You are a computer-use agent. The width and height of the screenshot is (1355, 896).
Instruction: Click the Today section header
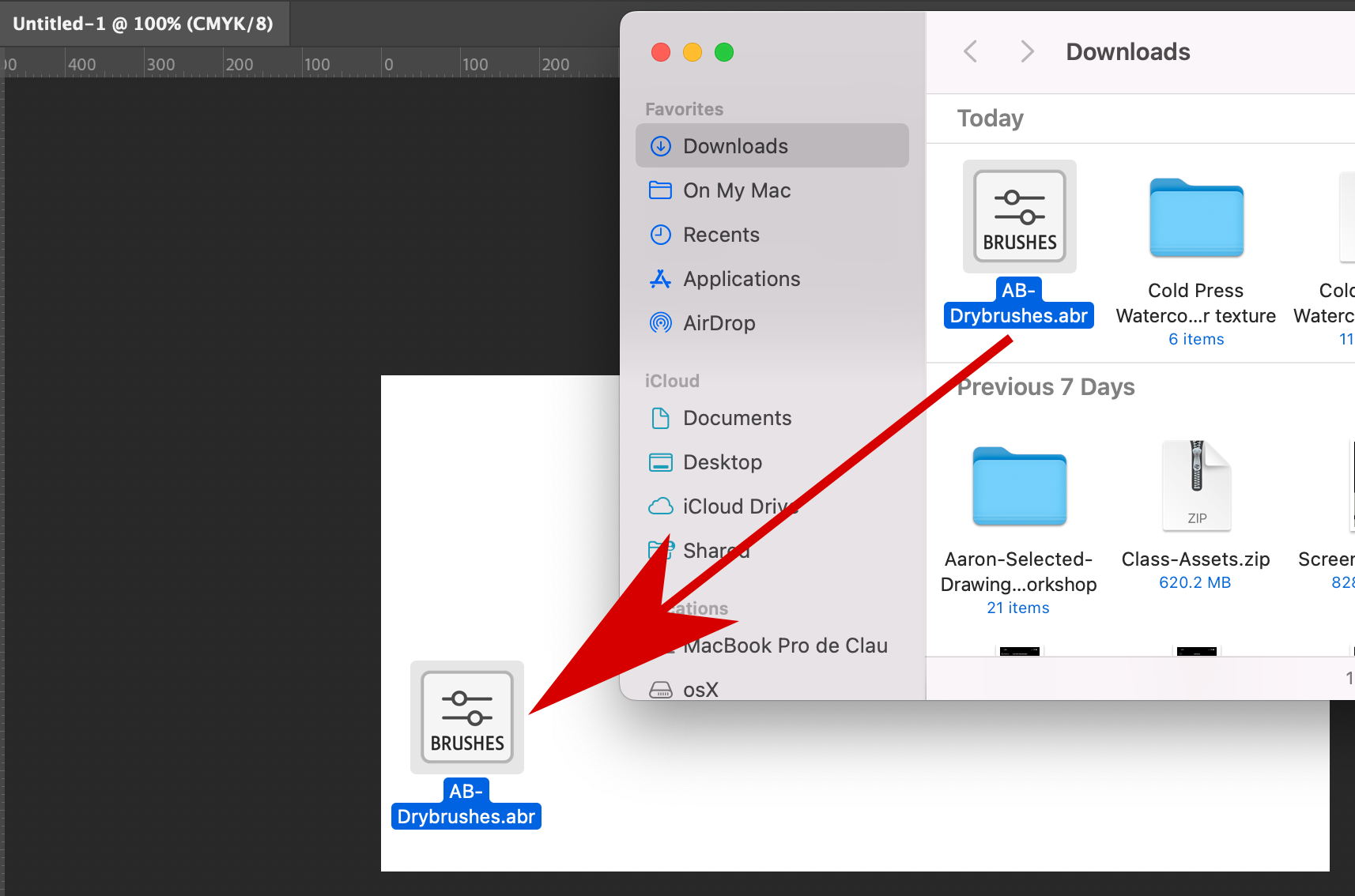[x=991, y=119]
